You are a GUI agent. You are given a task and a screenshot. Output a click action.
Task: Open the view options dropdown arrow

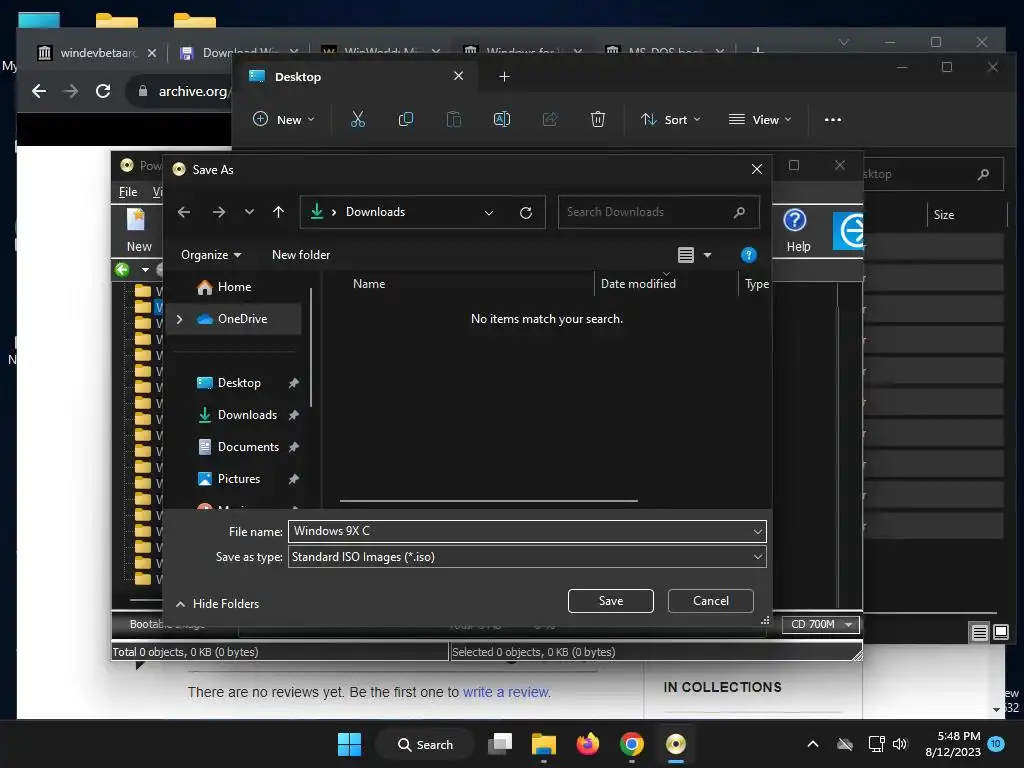pos(707,255)
